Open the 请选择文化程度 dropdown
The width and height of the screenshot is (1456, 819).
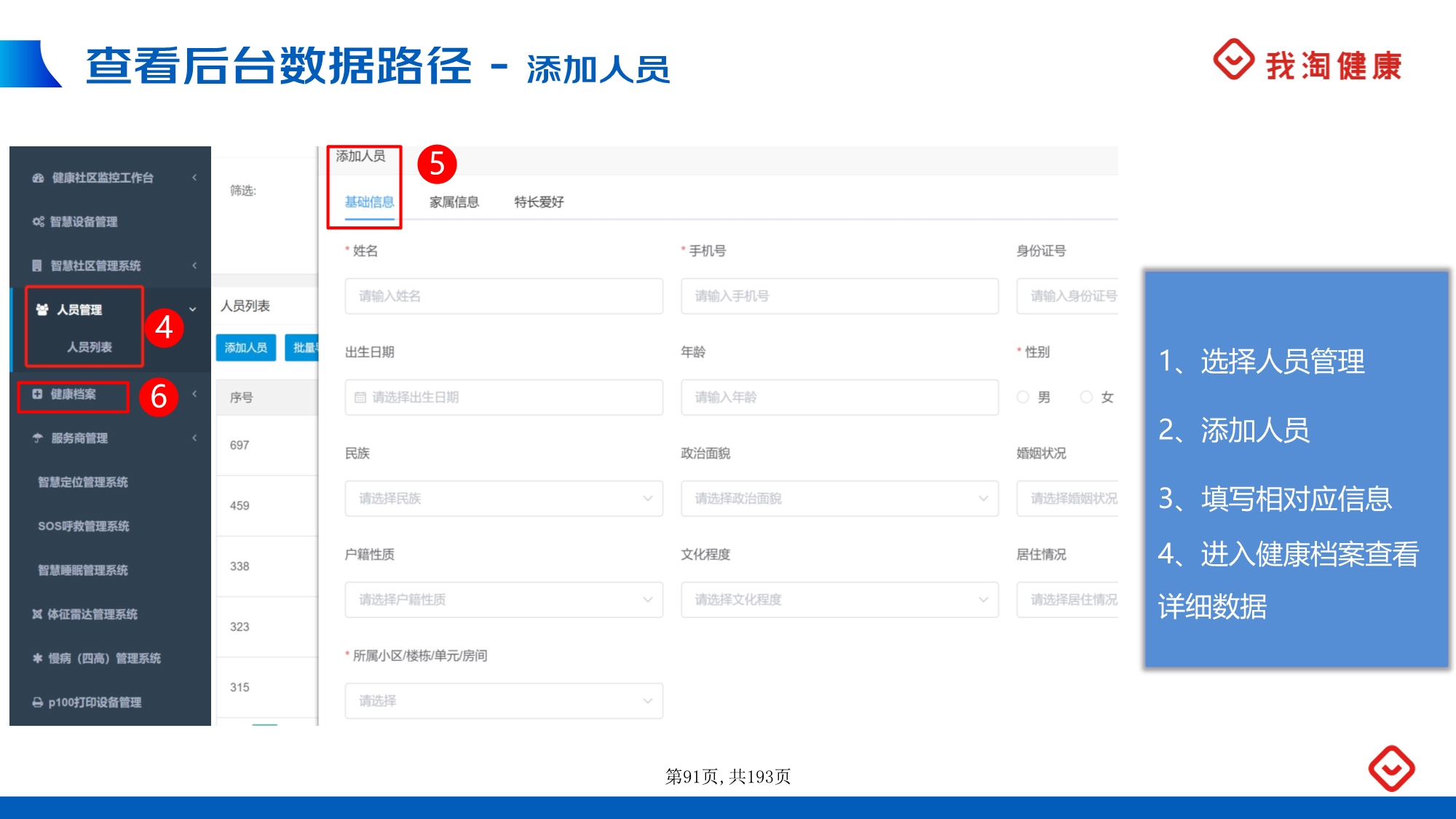pyautogui.click(x=839, y=600)
